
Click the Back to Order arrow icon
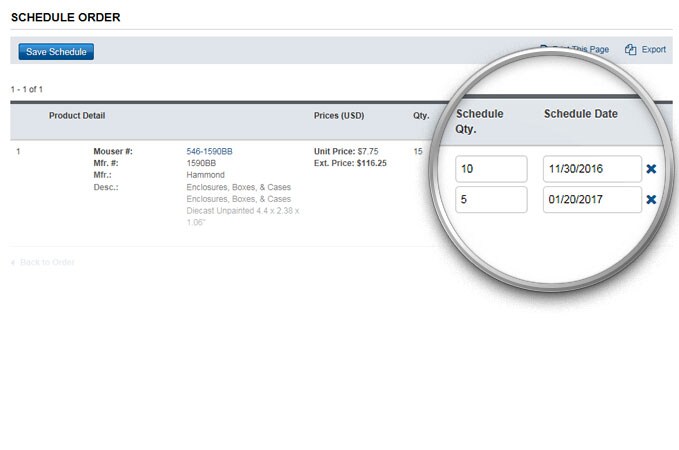coord(13,262)
